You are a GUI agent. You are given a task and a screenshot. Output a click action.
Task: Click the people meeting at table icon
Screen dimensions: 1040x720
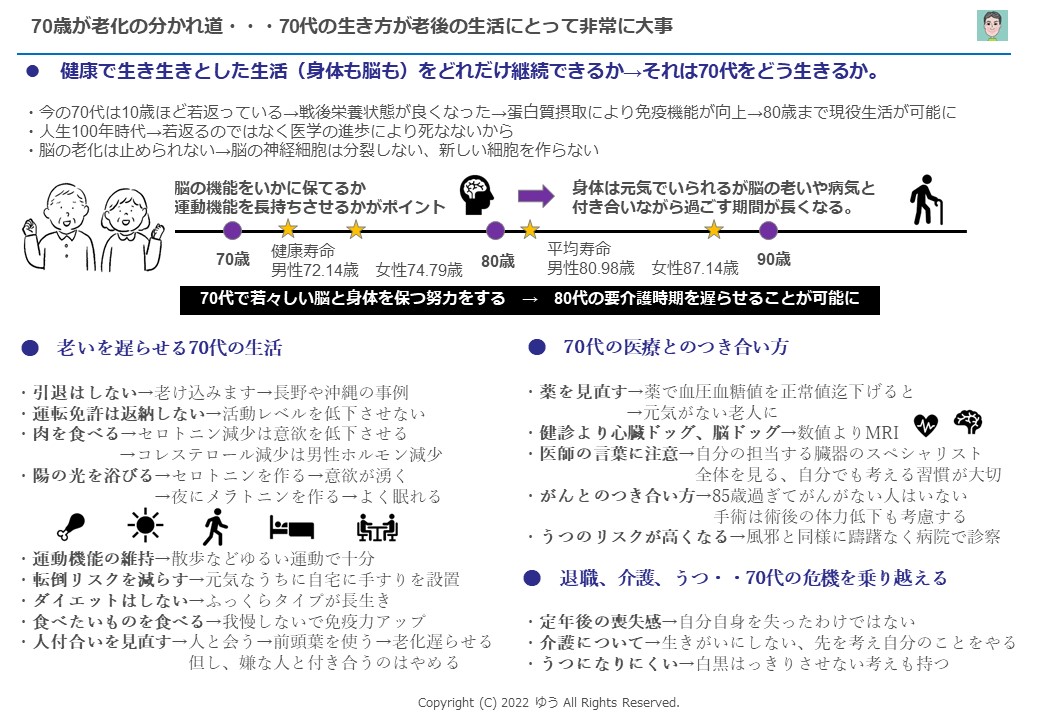click(377, 526)
